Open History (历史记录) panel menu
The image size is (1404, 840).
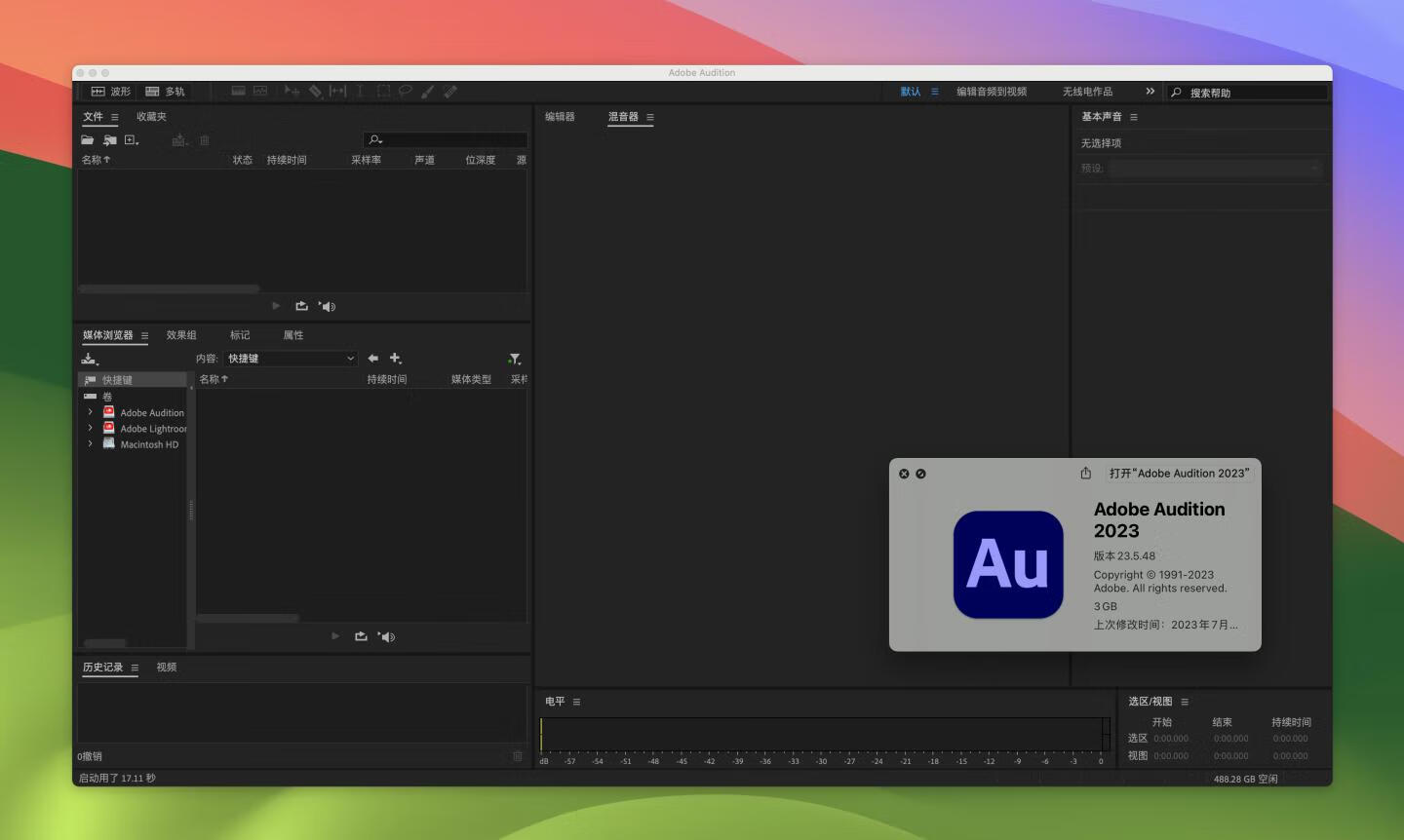(x=135, y=668)
